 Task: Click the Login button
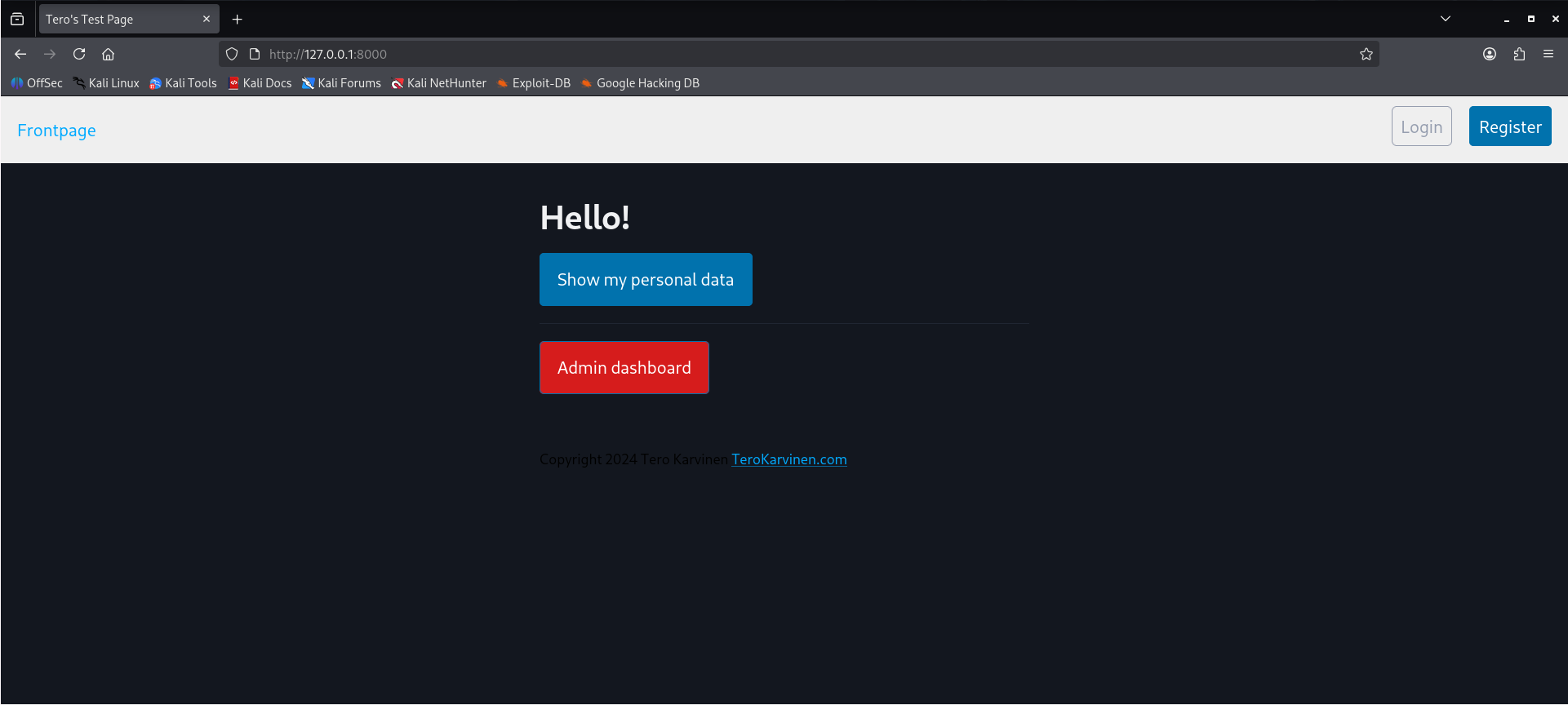click(1421, 126)
